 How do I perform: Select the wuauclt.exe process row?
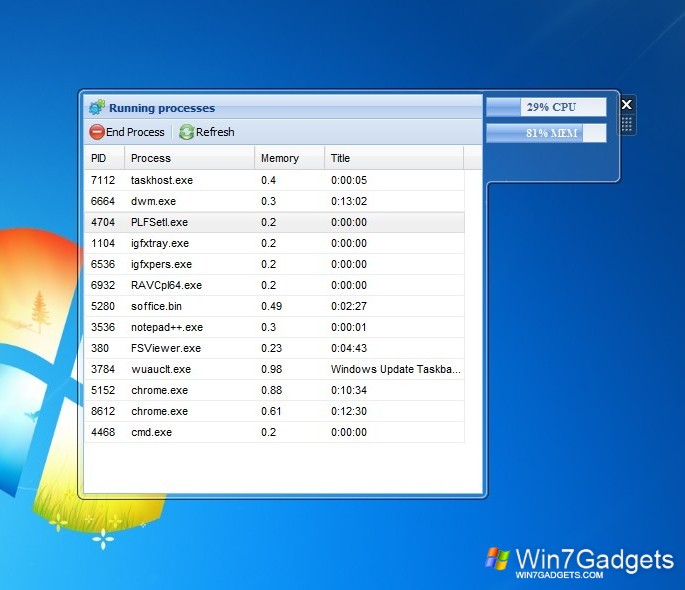tap(274, 369)
